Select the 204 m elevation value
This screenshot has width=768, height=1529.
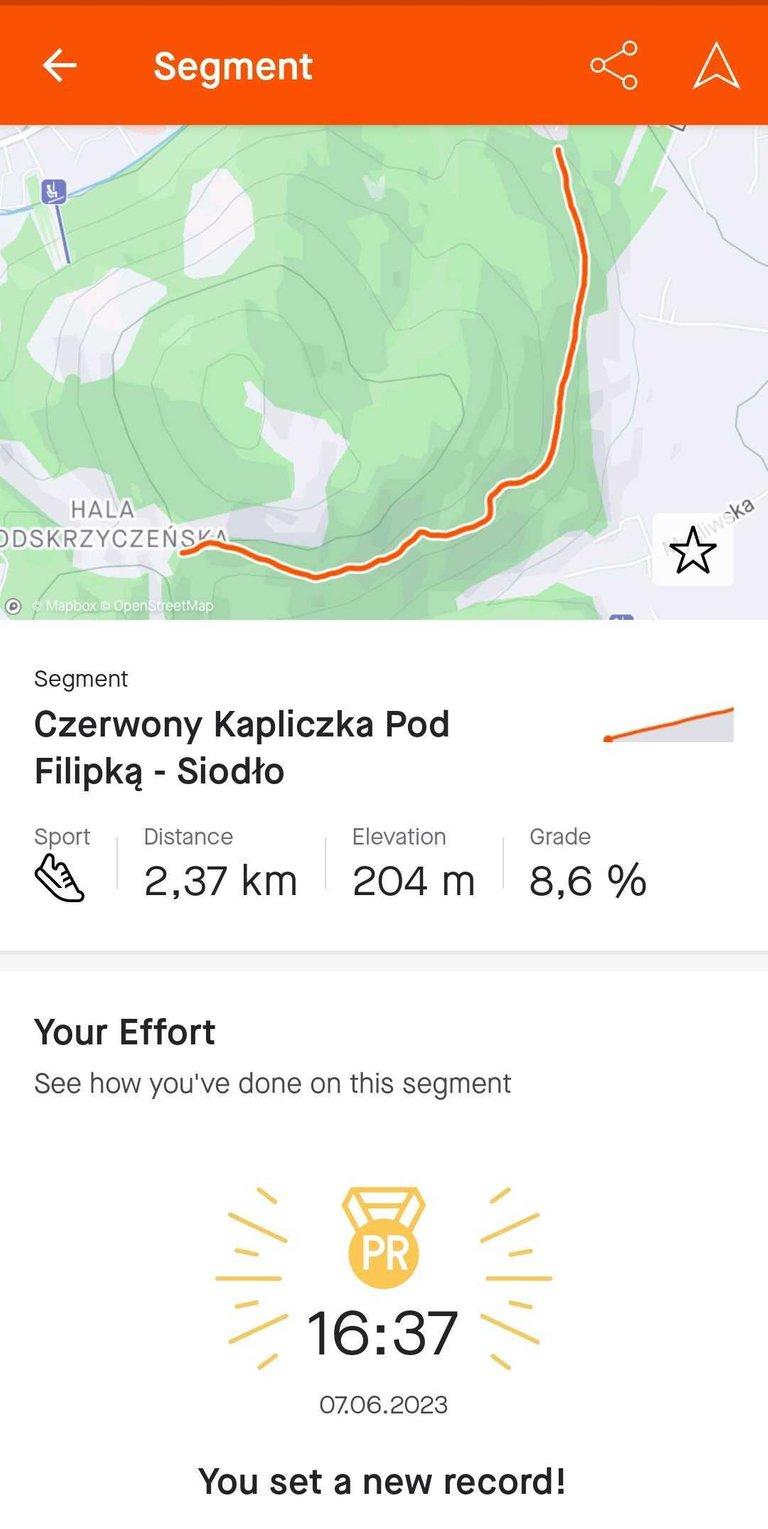413,881
